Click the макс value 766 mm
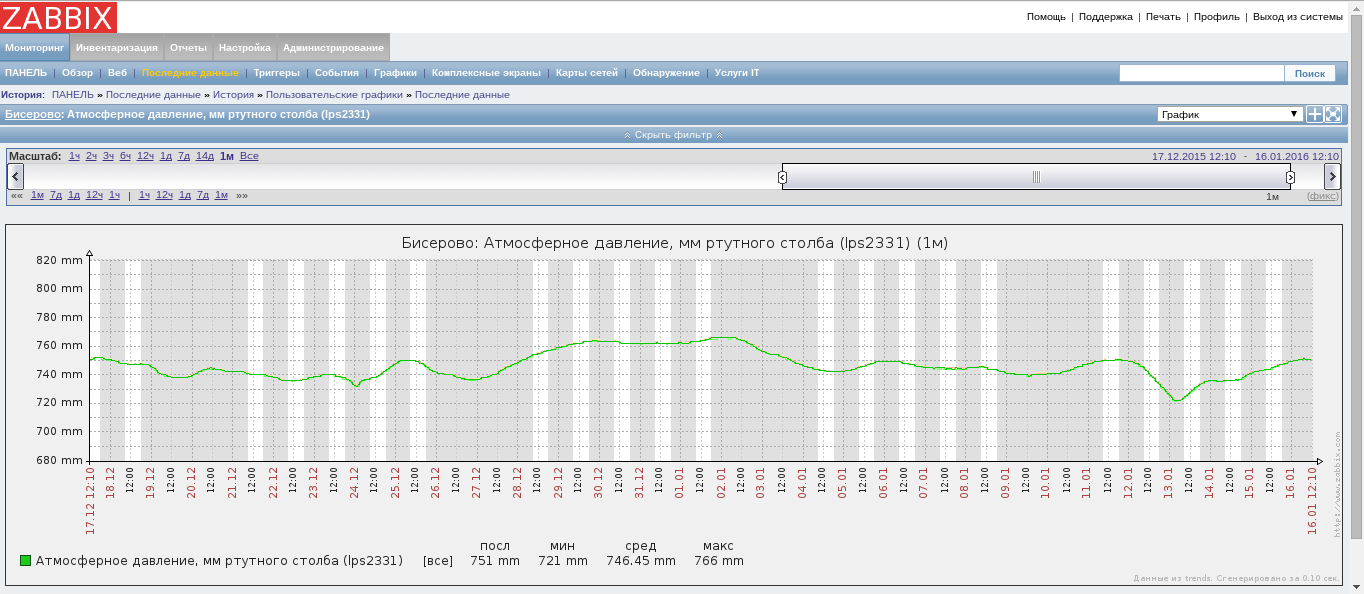The image size is (1364, 594). point(718,561)
